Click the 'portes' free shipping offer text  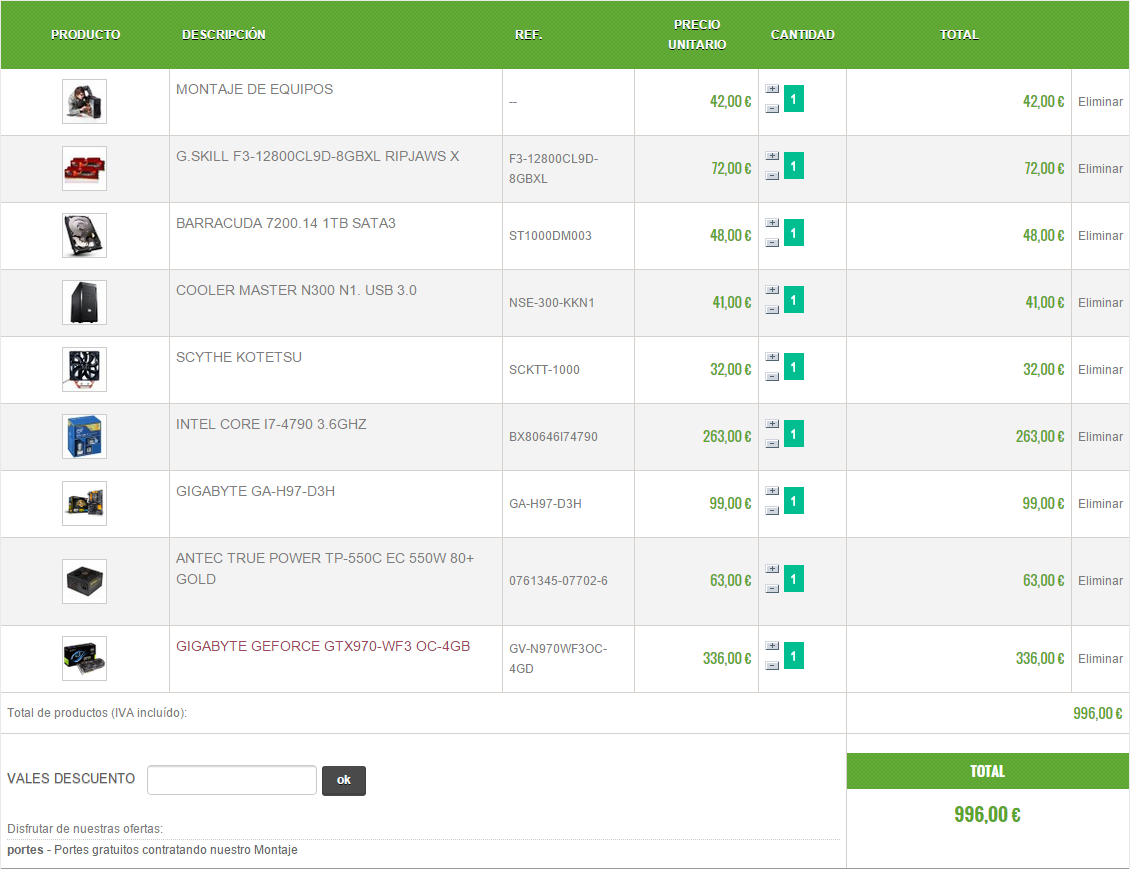click(152, 850)
